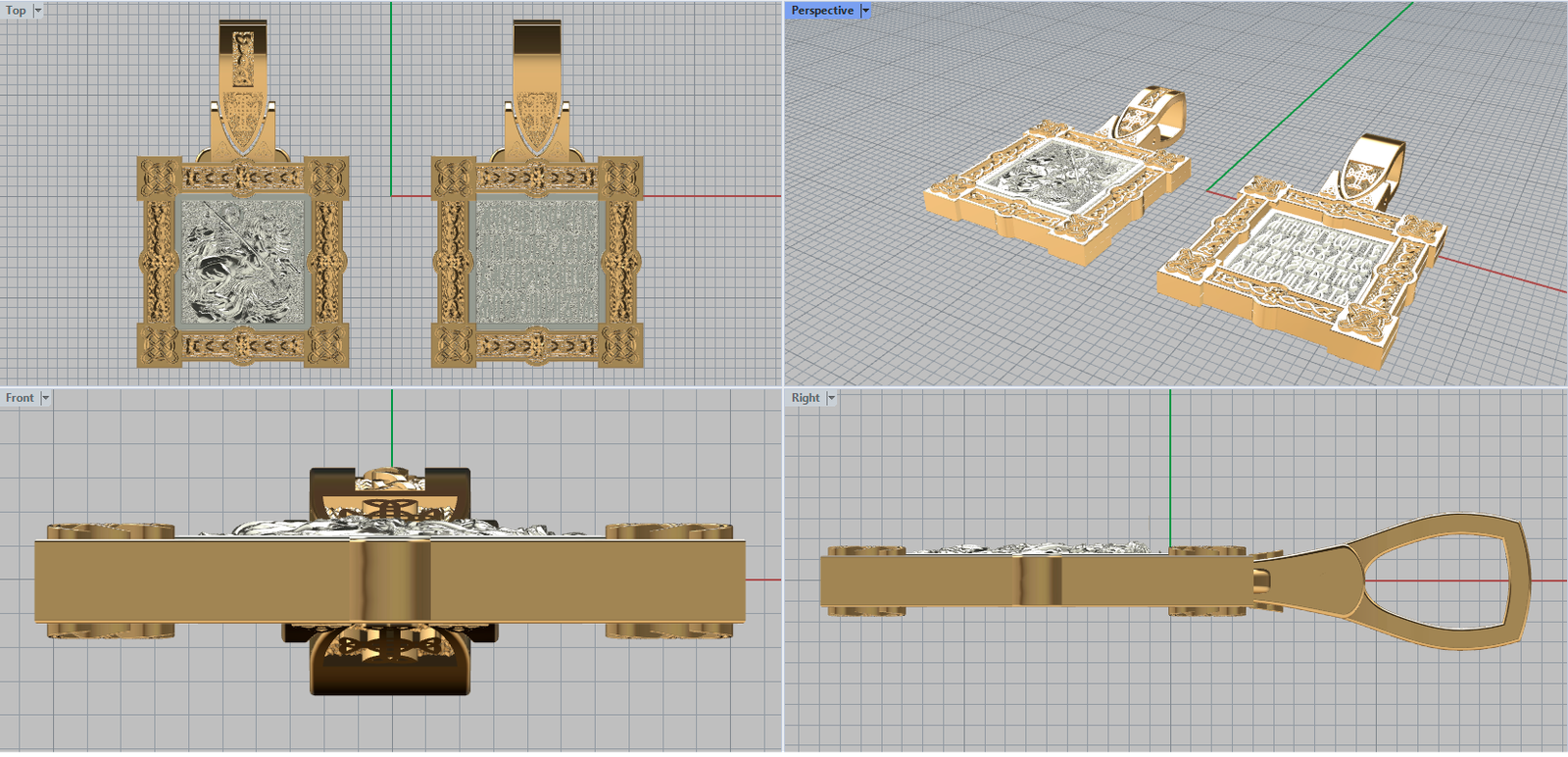This screenshot has height=757, width=1568.
Task: Select the left pendant's bail in Top view
Action: click(242, 88)
